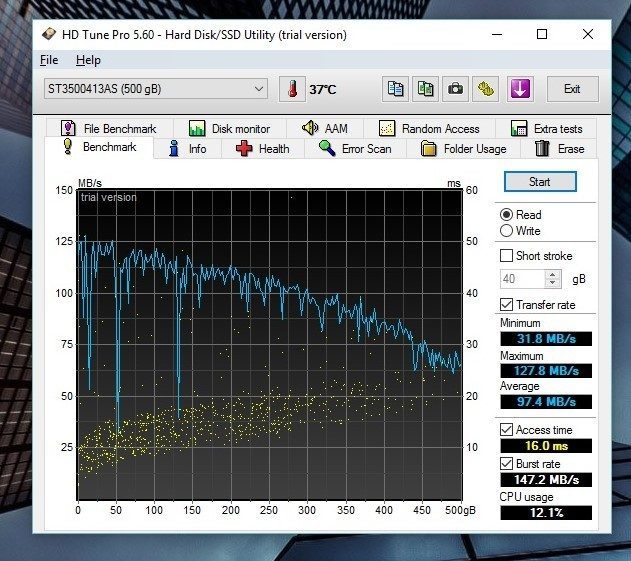Click the Folder Usage folder icon
This screenshot has width=631, height=561.
click(x=429, y=148)
